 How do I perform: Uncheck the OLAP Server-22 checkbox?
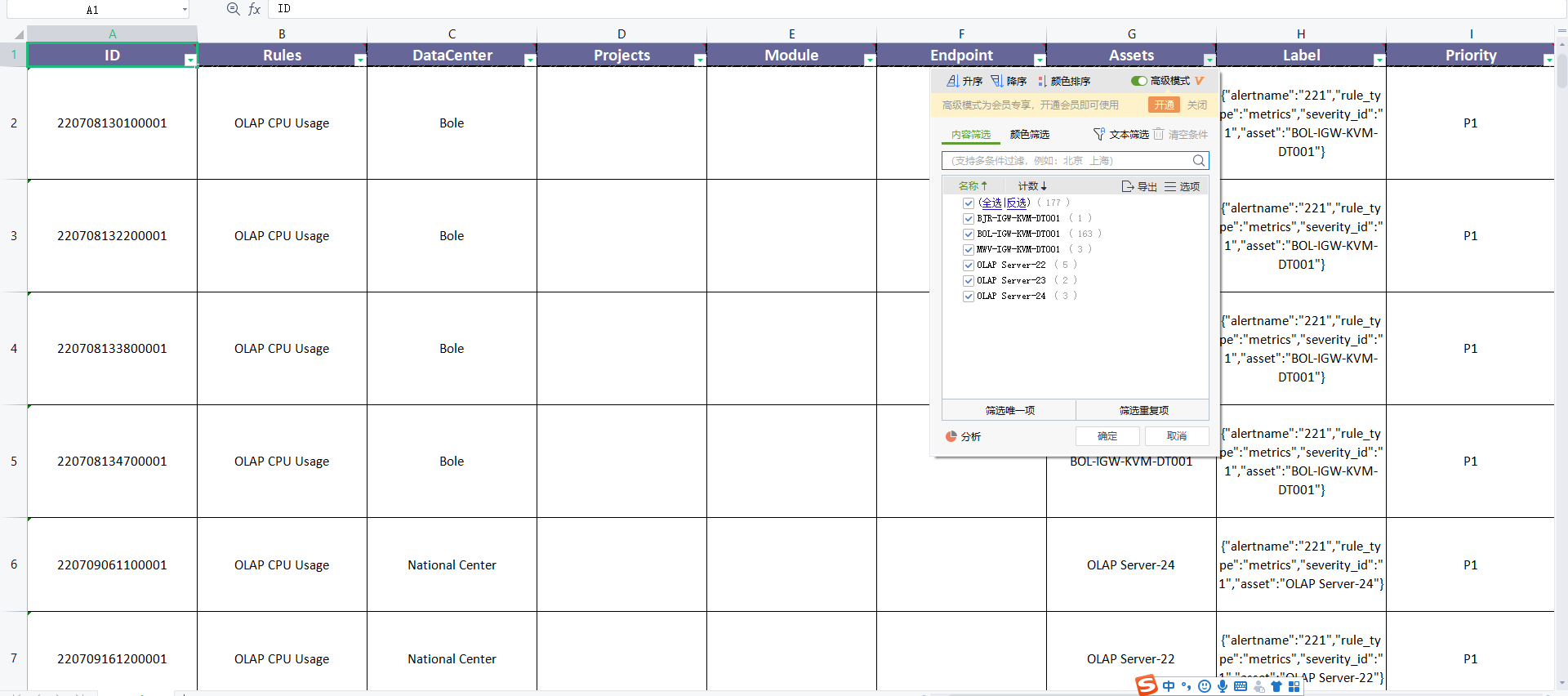coord(969,265)
